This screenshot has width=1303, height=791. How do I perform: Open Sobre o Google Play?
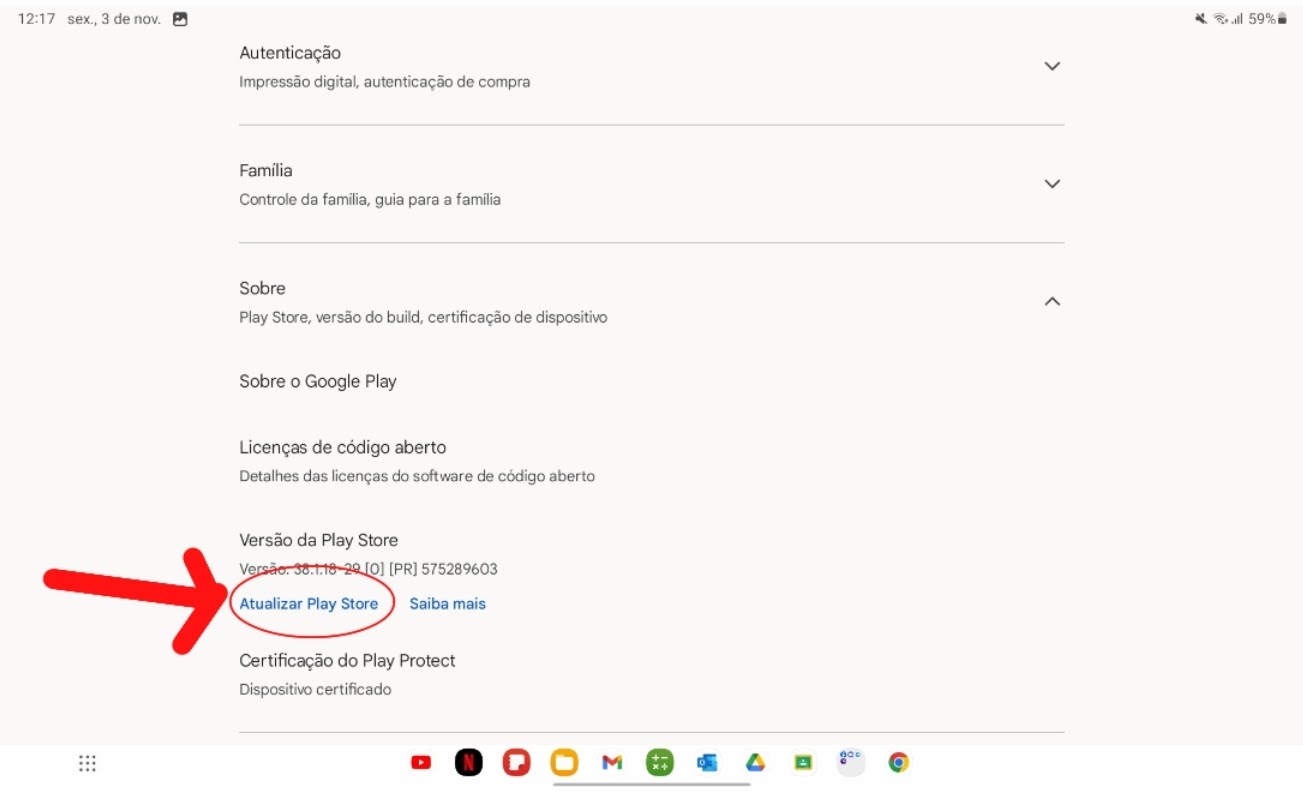pos(318,381)
